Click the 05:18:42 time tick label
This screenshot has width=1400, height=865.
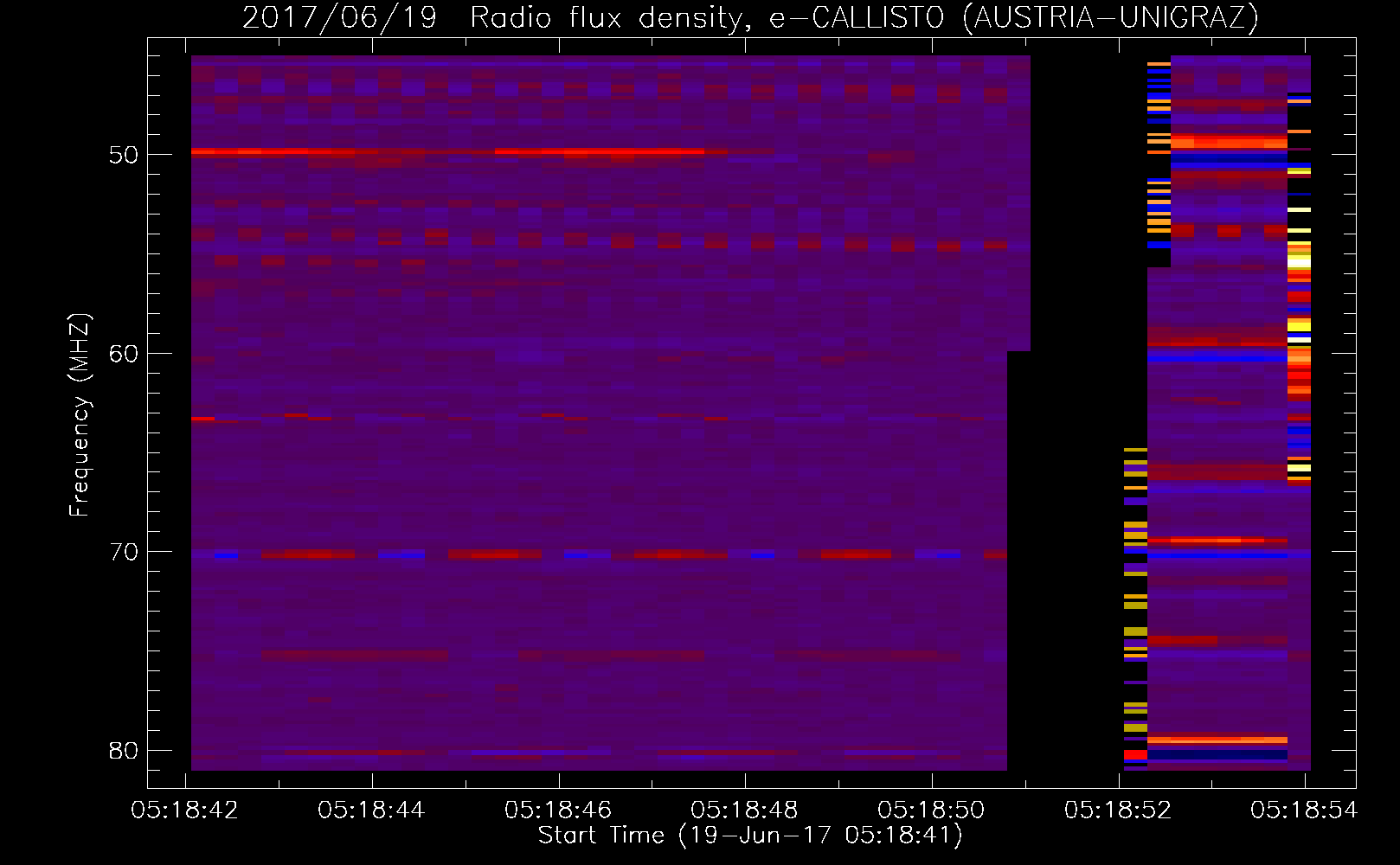[x=184, y=811]
